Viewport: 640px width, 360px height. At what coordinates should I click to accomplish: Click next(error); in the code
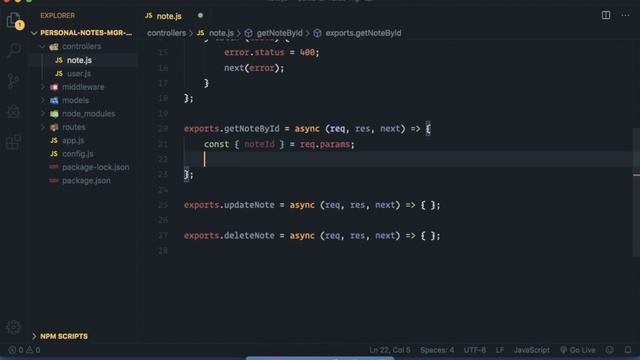click(x=254, y=68)
